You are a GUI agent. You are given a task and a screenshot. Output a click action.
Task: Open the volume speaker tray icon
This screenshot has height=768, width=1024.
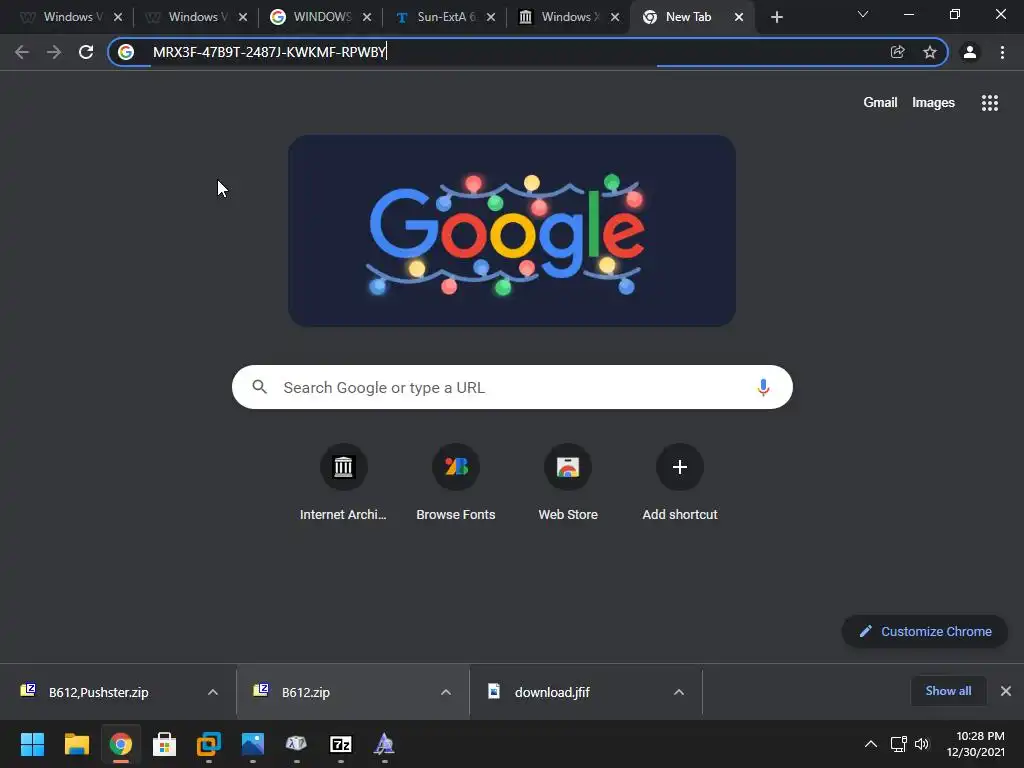point(921,744)
